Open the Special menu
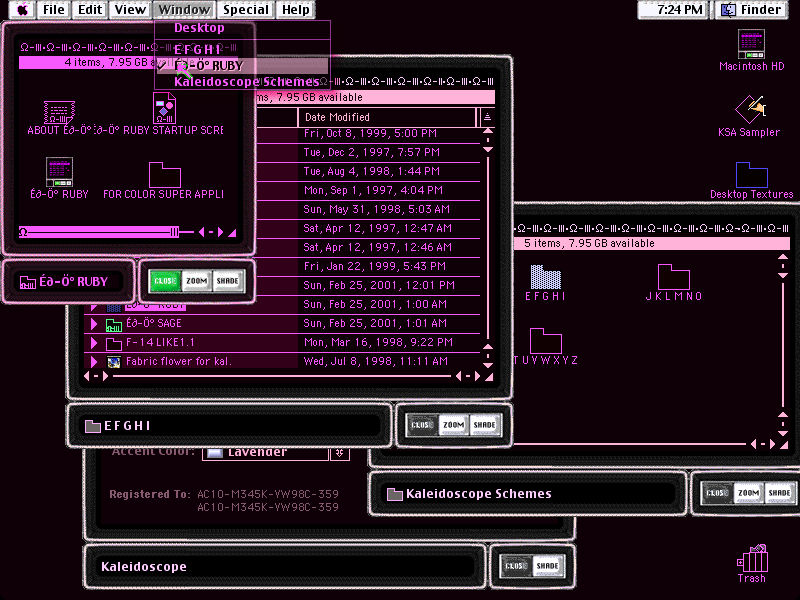The height and width of the screenshot is (600, 800). click(x=246, y=10)
